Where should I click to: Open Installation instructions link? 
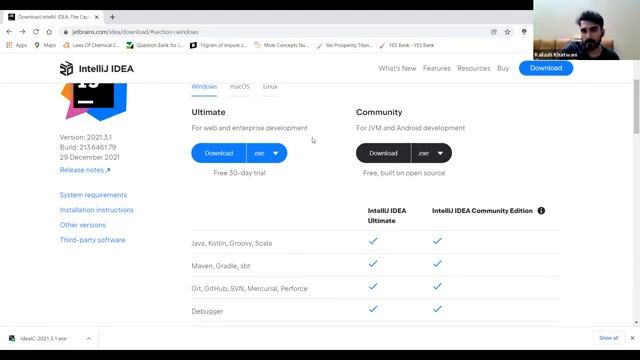click(x=96, y=210)
